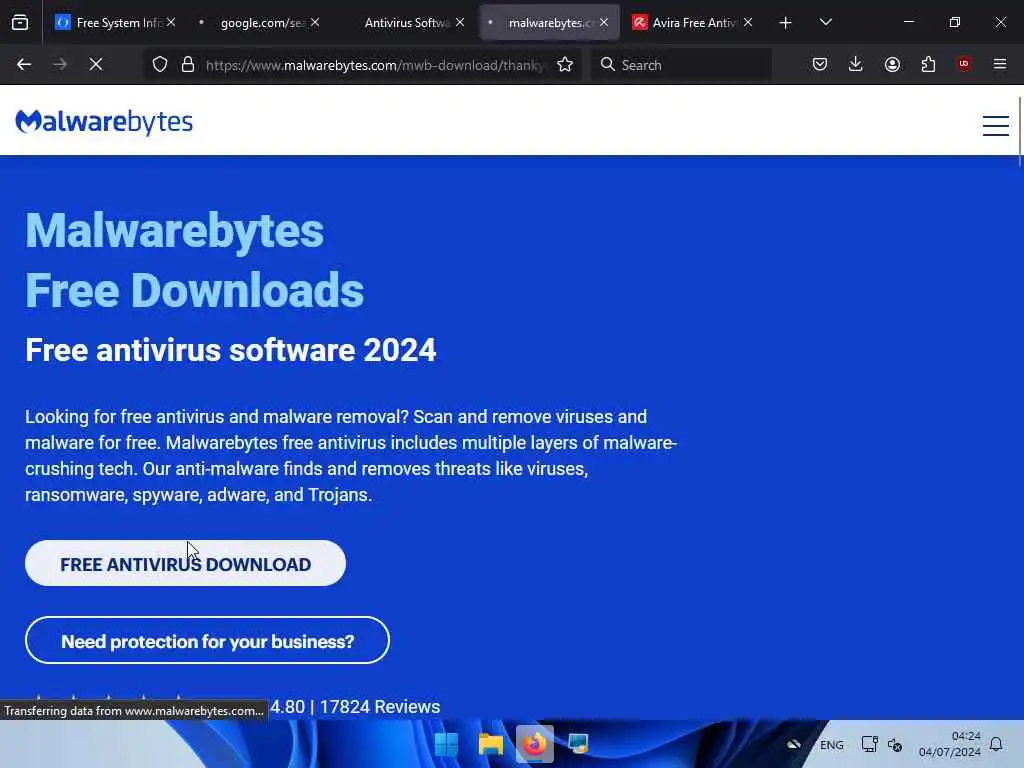The width and height of the screenshot is (1024, 768).
Task: Click the Malwarebytes logo
Action: coord(104,121)
